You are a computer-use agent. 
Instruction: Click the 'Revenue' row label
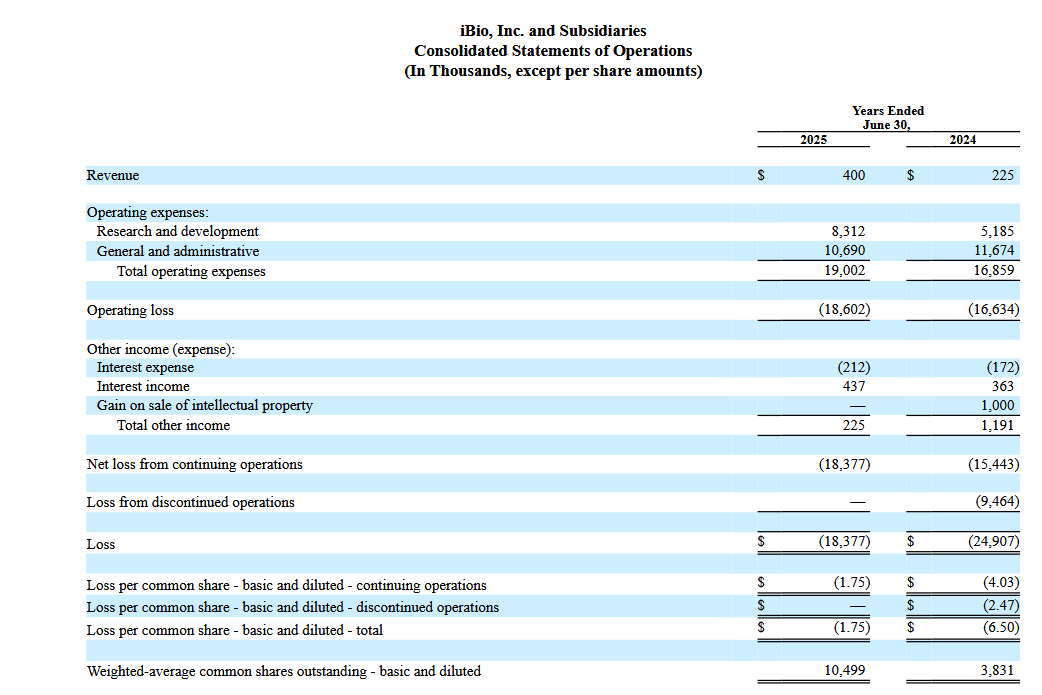click(113, 176)
